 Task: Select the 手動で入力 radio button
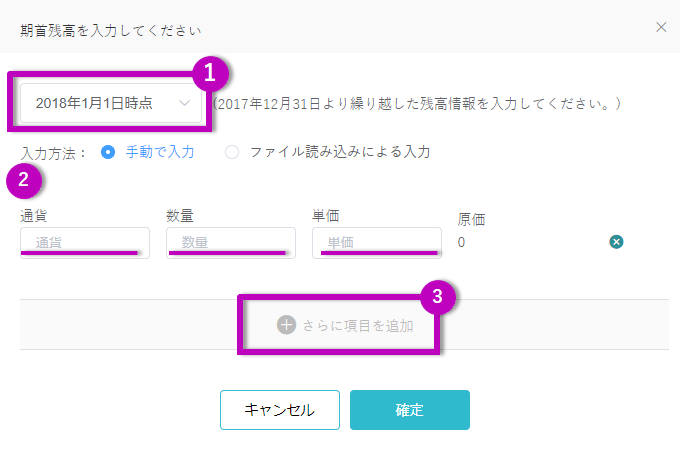(x=108, y=152)
